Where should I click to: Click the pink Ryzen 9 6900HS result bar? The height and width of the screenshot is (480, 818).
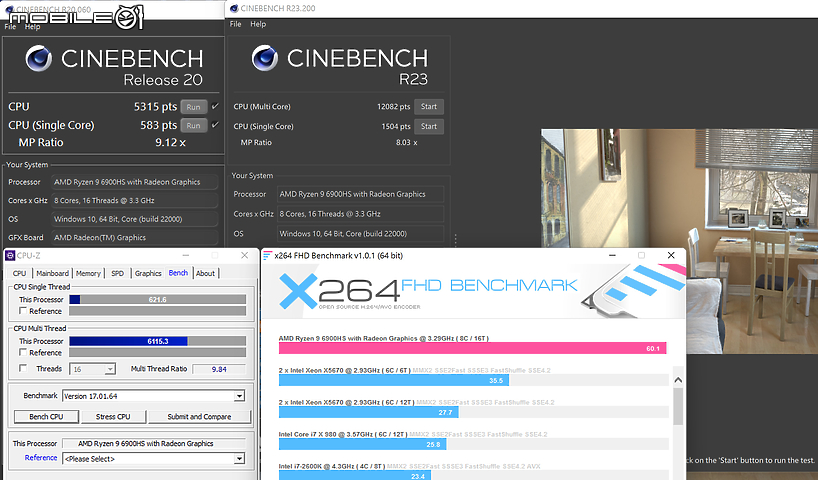pyautogui.click(x=472, y=349)
